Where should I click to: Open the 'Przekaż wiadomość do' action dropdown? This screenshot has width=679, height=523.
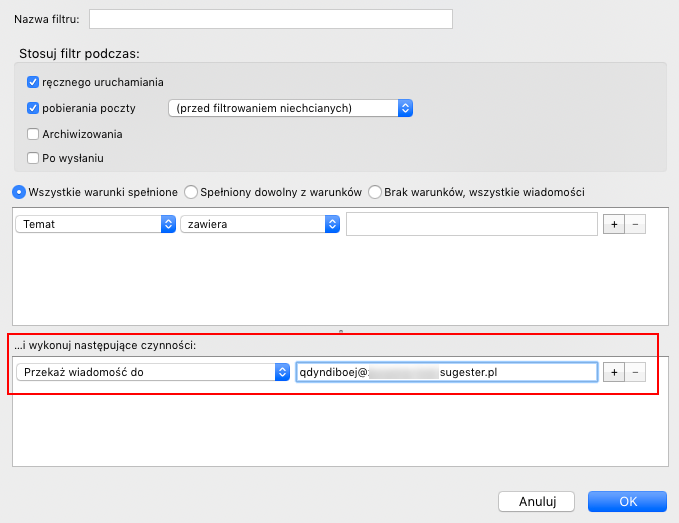[x=153, y=372]
